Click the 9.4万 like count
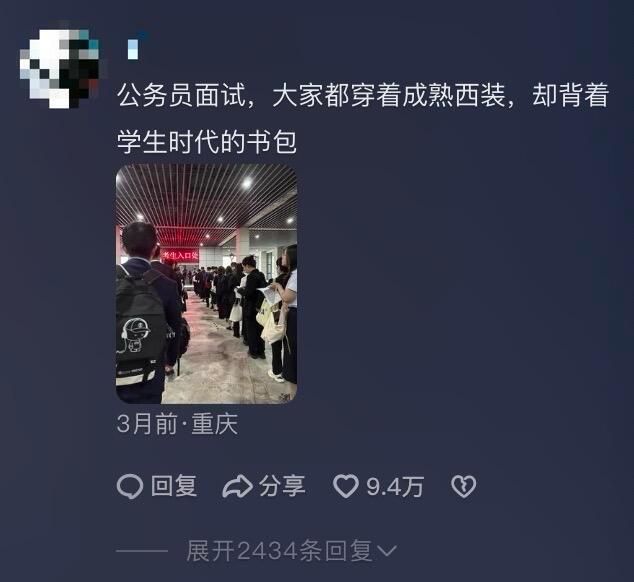634x582 pixels. point(395,487)
